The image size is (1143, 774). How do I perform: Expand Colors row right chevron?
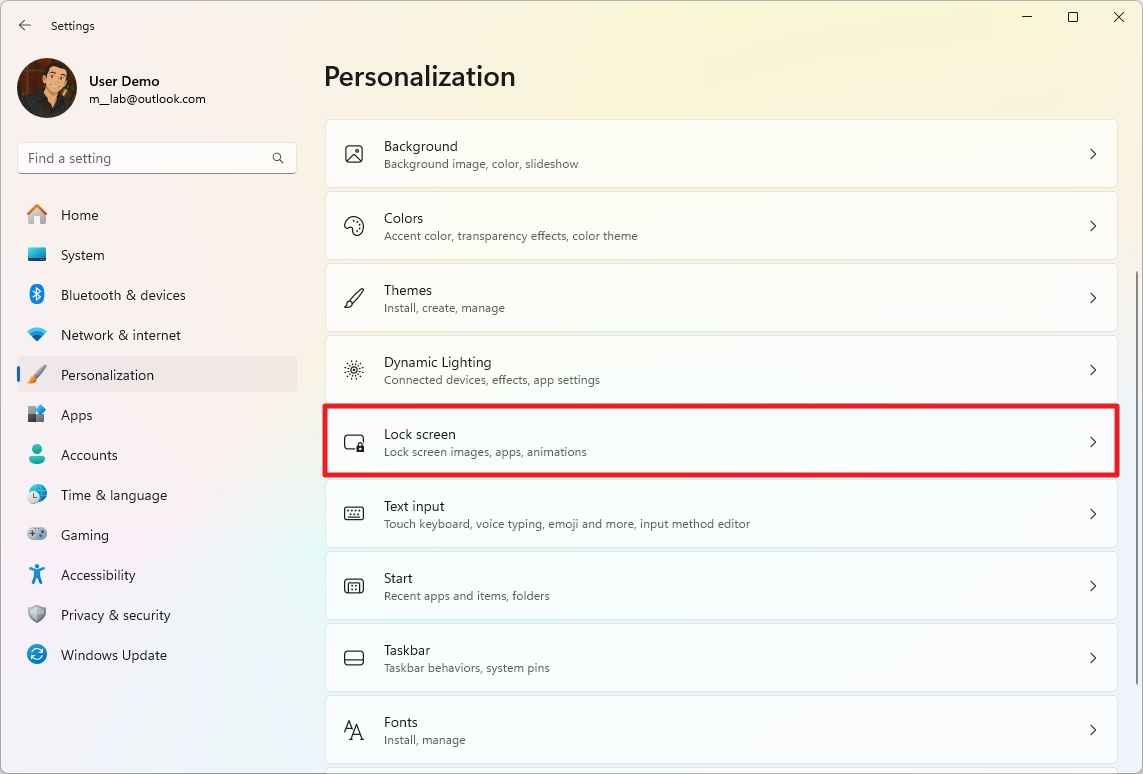tap(1093, 226)
